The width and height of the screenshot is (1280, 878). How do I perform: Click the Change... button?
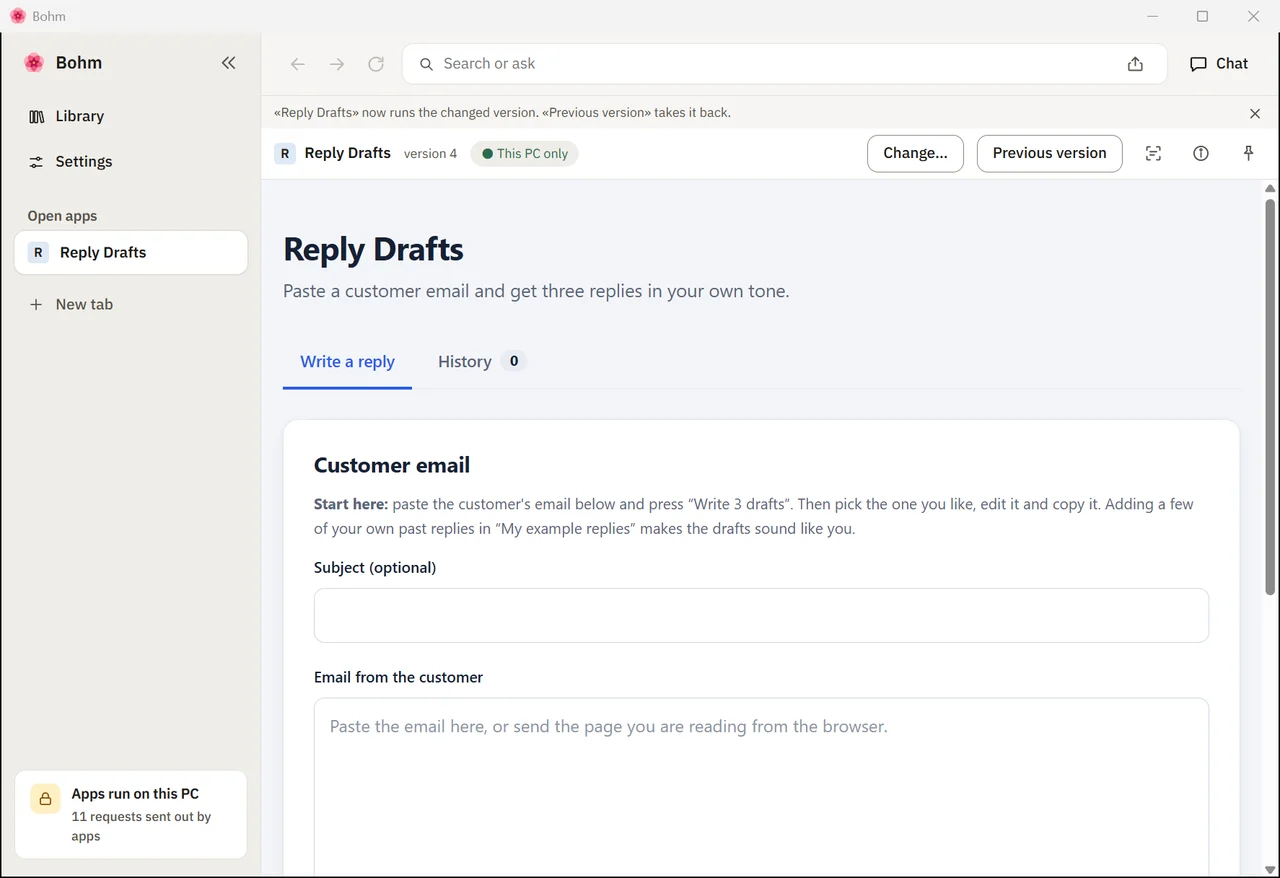pos(915,153)
